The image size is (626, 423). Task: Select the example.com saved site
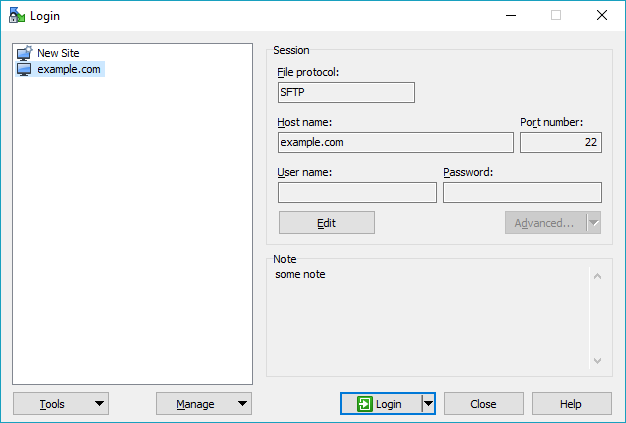coord(70,70)
